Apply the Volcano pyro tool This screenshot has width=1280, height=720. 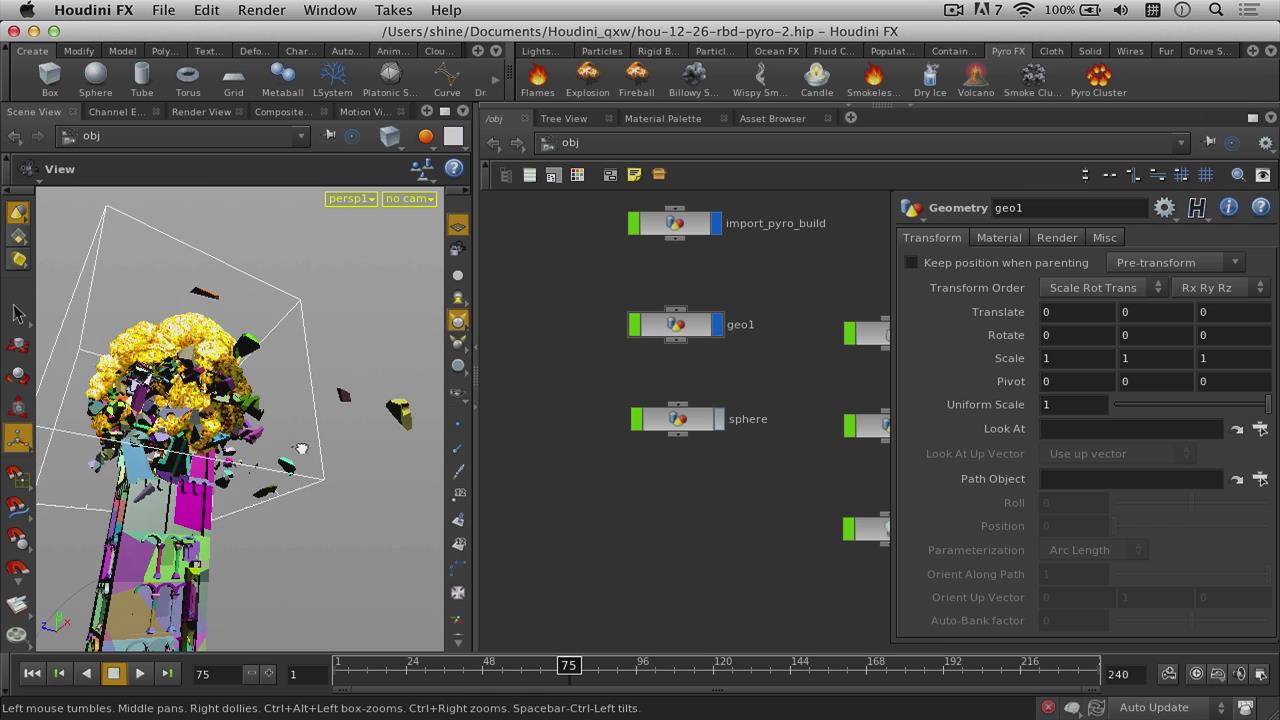coord(975,80)
